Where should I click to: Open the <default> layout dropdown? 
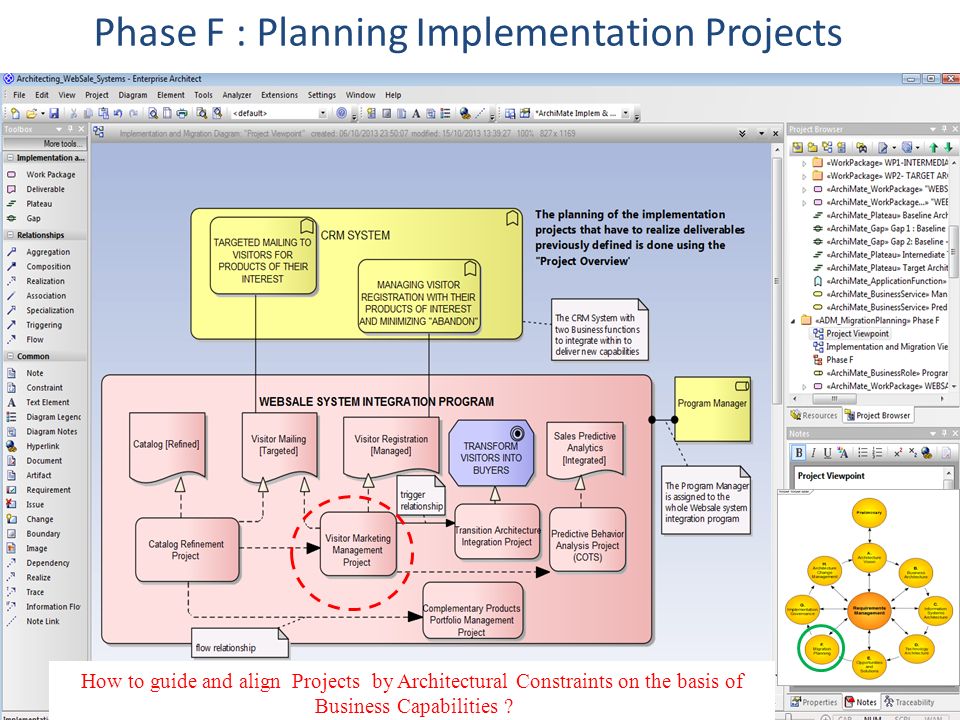point(323,113)
